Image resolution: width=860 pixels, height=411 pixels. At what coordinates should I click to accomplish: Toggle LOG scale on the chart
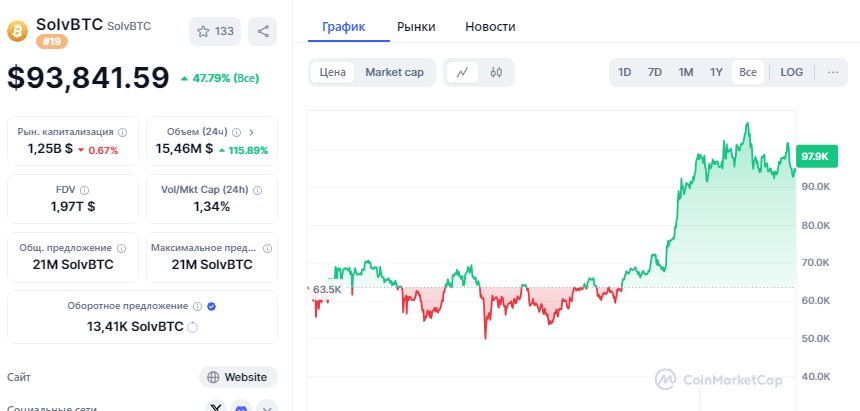(x=791, y=72)
